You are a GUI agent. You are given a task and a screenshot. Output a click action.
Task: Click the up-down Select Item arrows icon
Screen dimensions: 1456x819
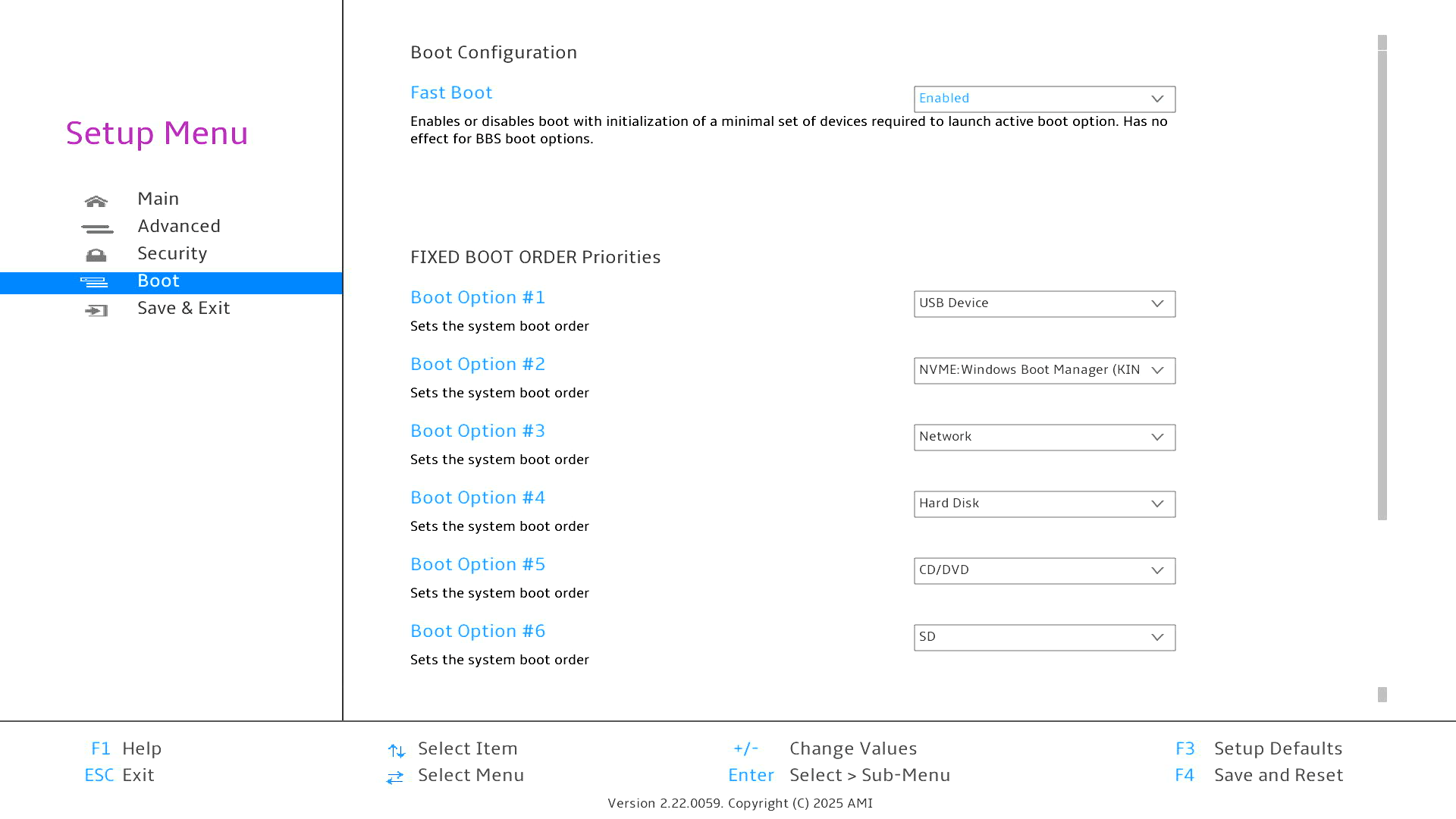pyautogui.click(x=396, y=751)
